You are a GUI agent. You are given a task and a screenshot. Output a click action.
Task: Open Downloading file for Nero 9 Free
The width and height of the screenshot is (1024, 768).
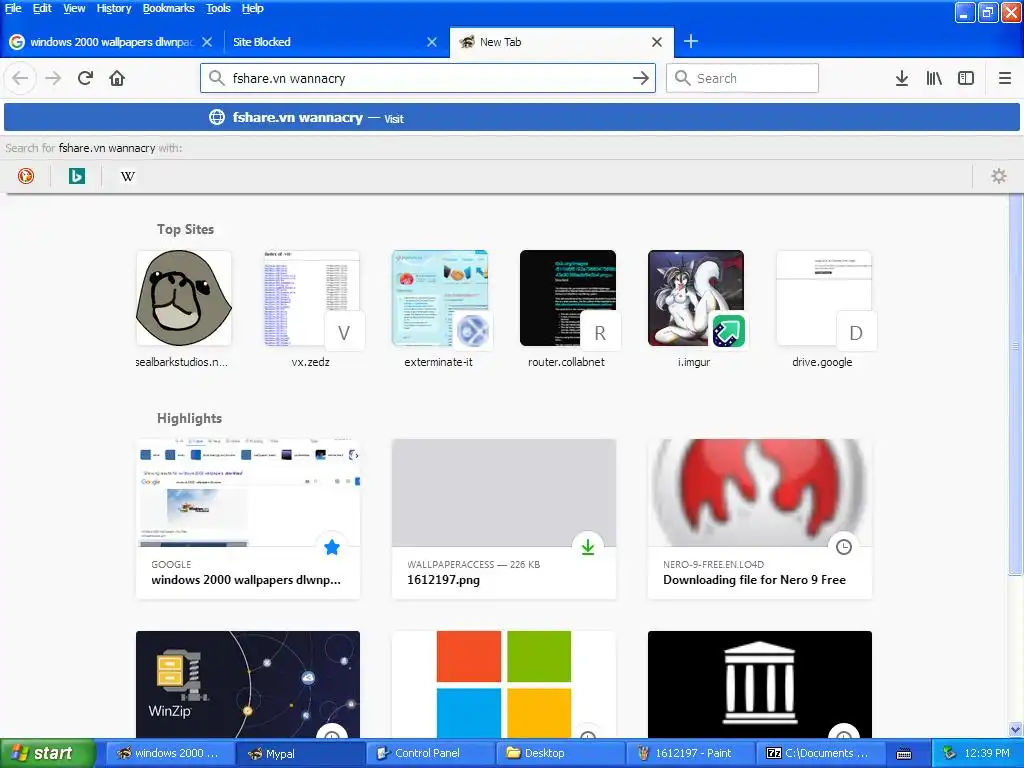pos(760,519)
